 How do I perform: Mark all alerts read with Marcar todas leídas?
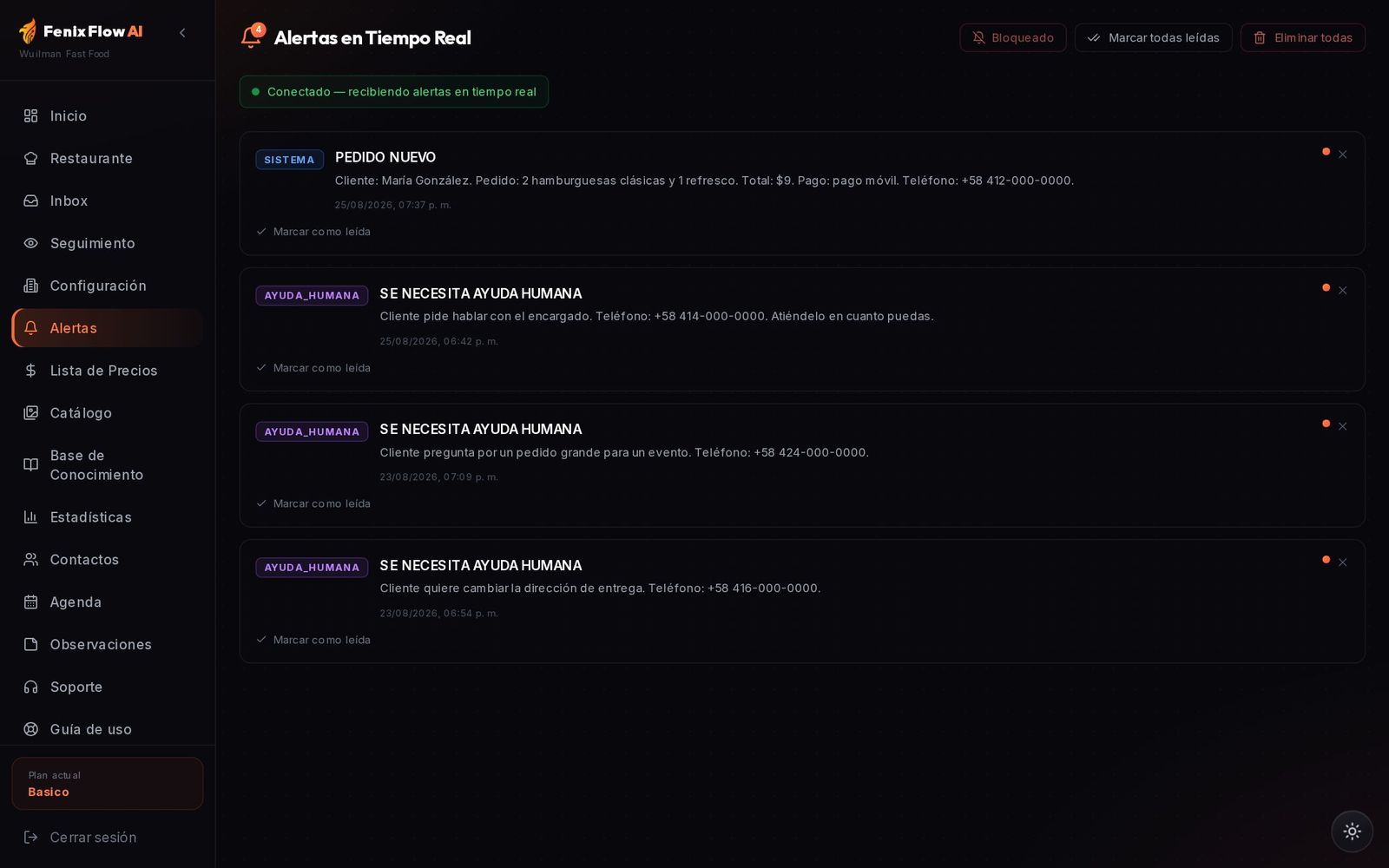click(x=1153, y=37)
